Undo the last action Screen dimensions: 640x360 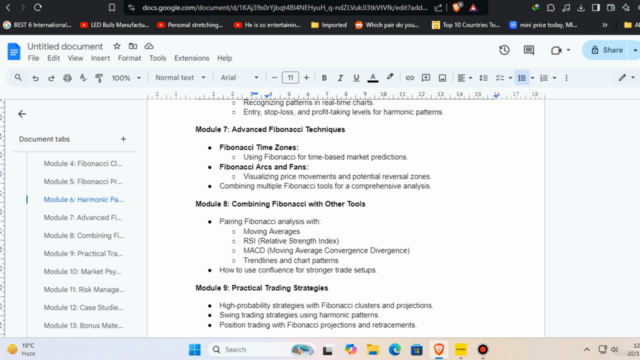36,78
